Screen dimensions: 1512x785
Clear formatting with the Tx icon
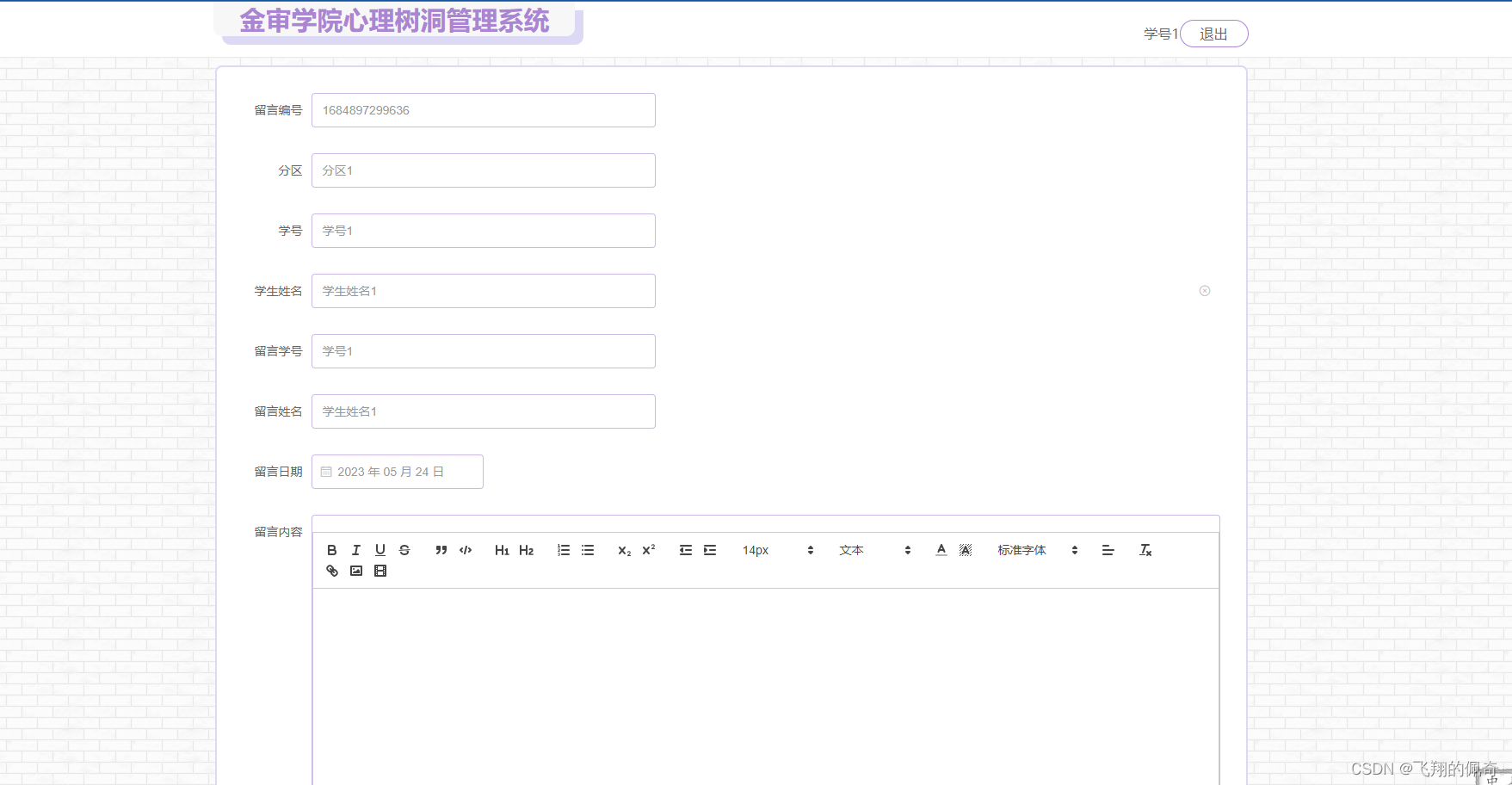pyautogui.click(x=1145, y=550)
